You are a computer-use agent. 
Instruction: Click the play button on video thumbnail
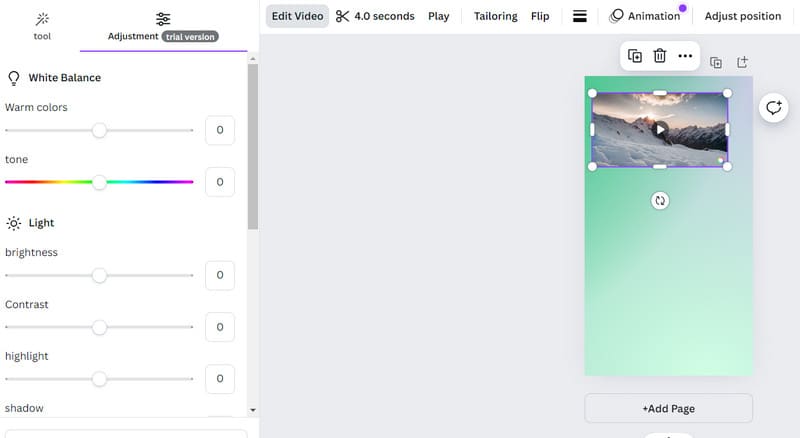click(x=660, y=129)
